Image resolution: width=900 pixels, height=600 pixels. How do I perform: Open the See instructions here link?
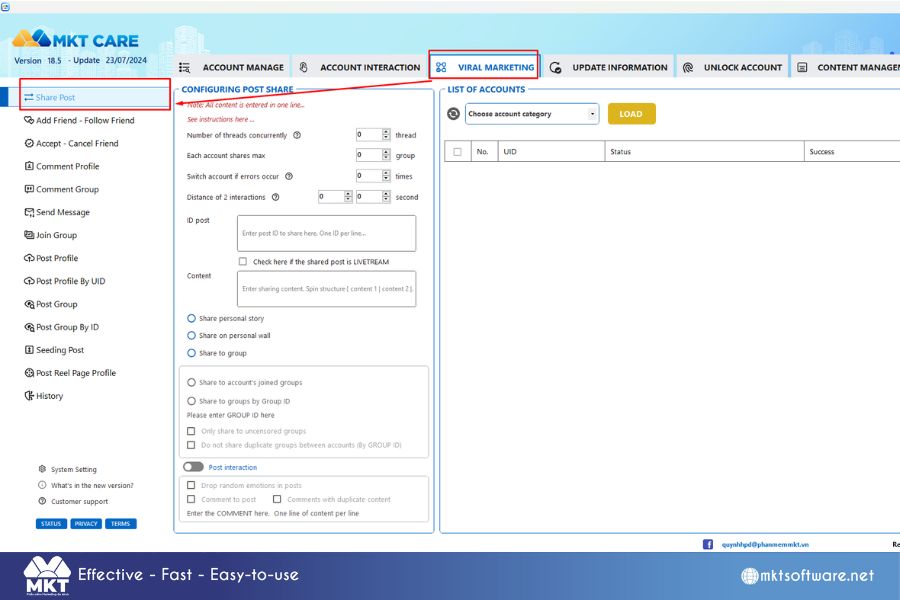coord(220,119)
